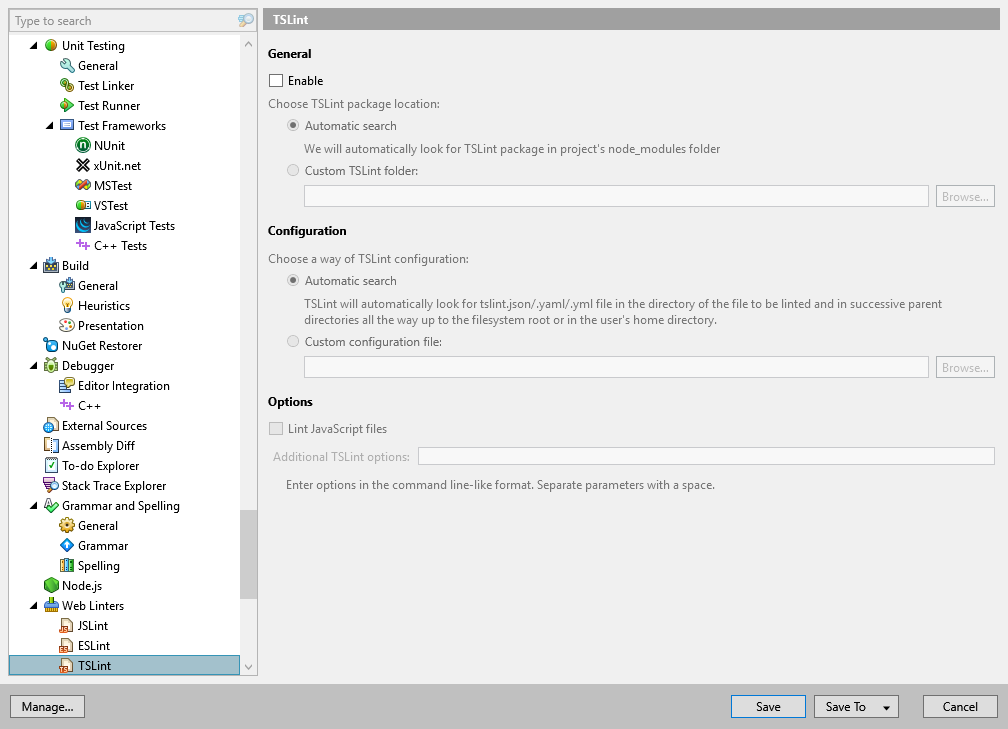Select the NuGet Restorer icon
1008x729 pixels.
point(50,345)
